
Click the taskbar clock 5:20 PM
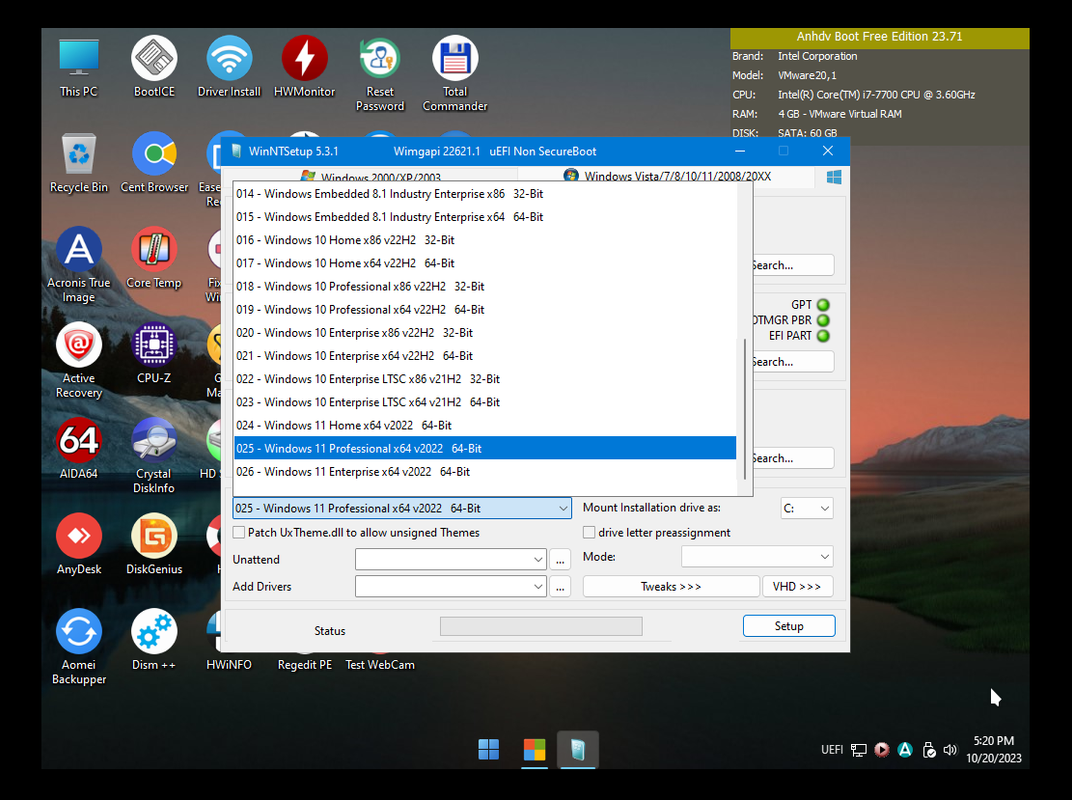pos(993,741)
